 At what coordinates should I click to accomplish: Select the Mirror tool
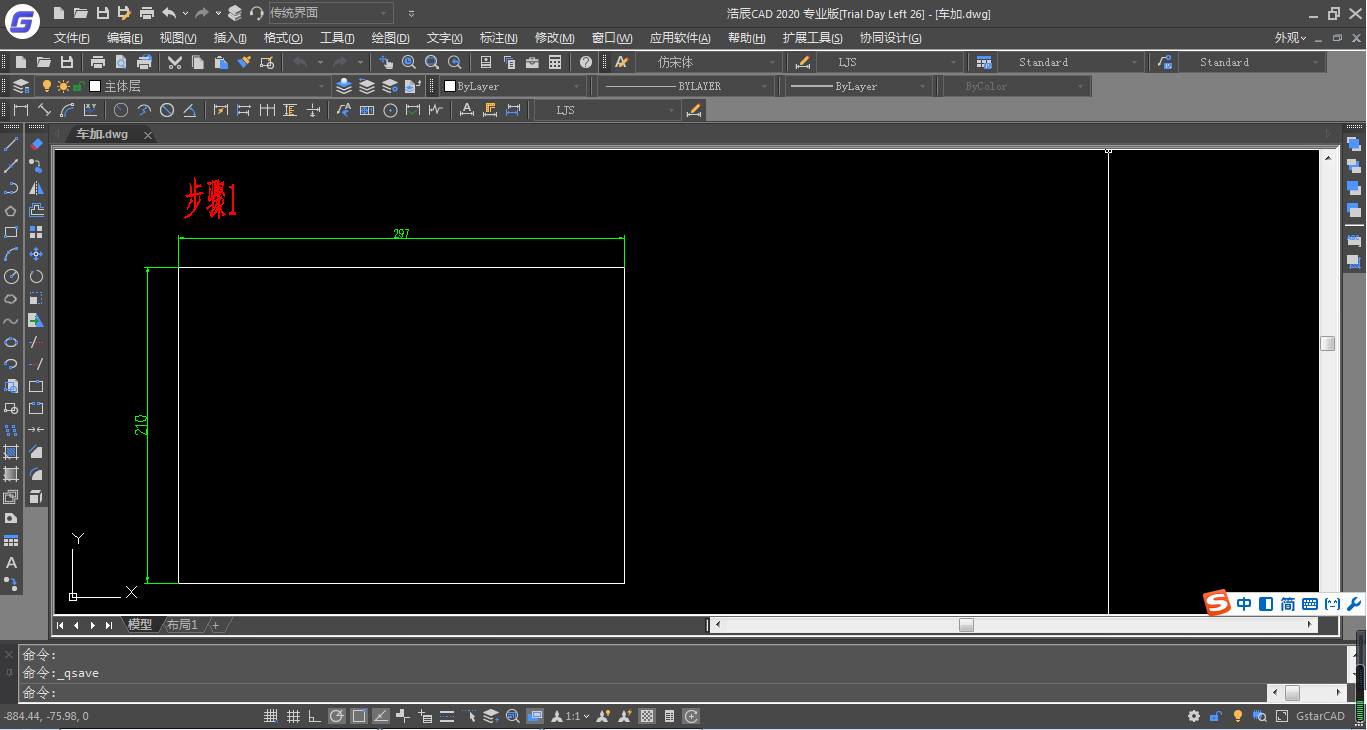pos(36,188)
